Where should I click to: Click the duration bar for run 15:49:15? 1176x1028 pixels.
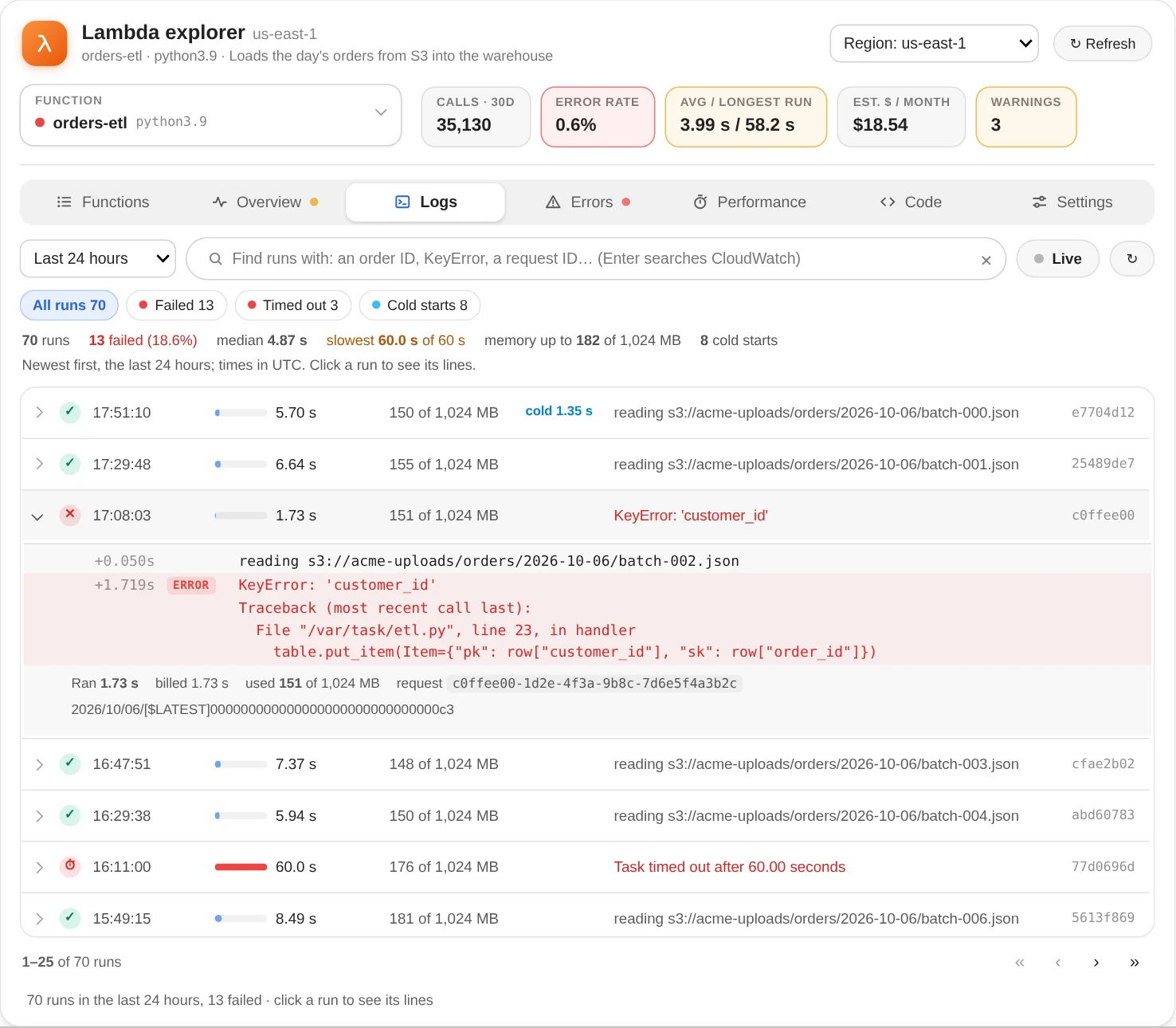point(241,919)
